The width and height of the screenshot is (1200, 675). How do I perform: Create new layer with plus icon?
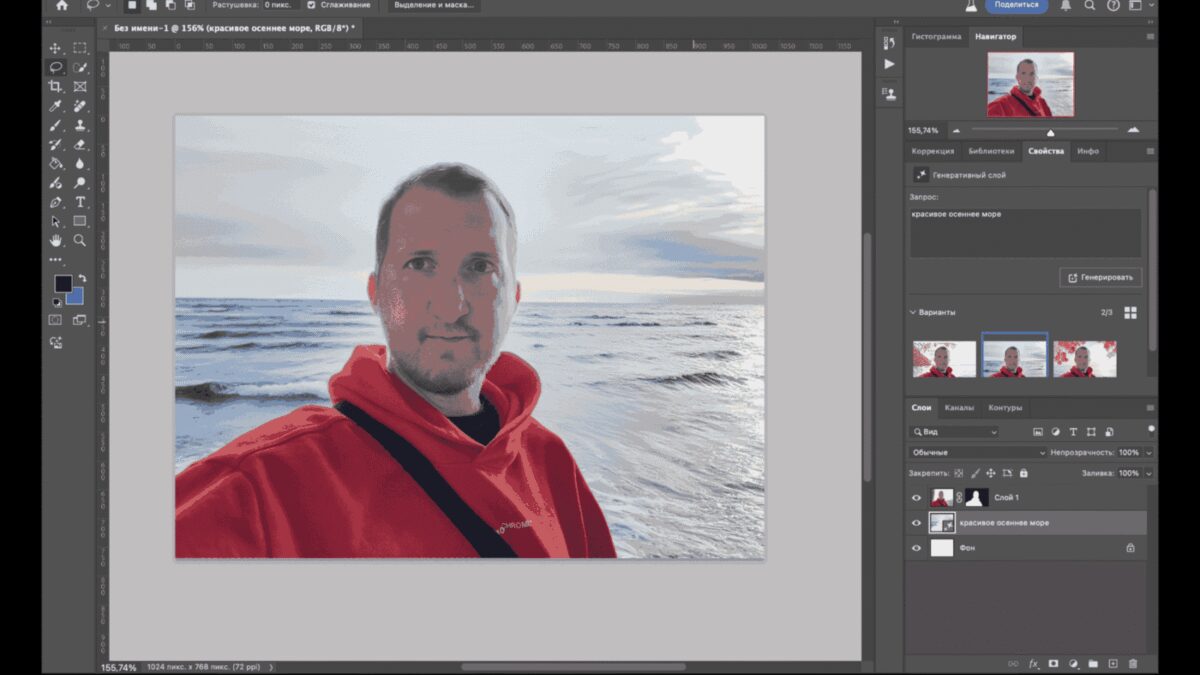tap(1113, 663)
